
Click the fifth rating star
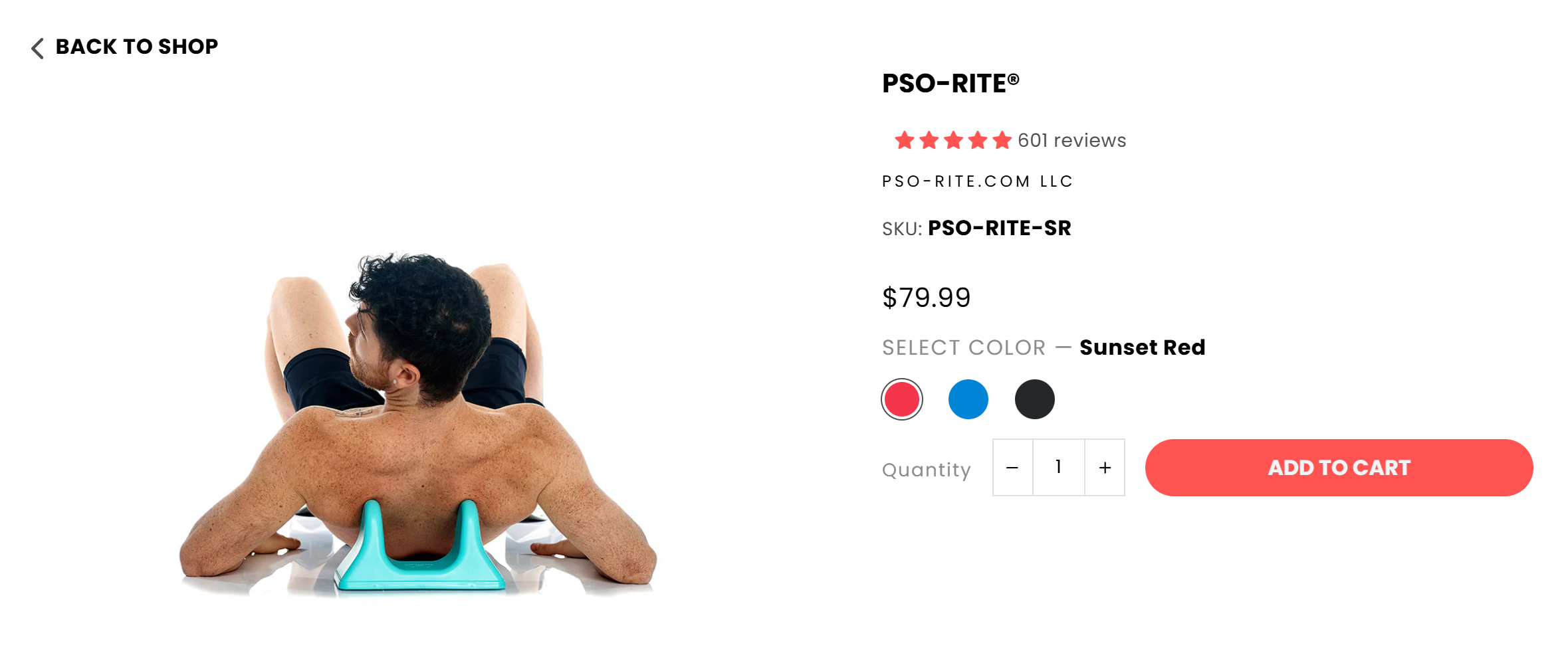1002,141
